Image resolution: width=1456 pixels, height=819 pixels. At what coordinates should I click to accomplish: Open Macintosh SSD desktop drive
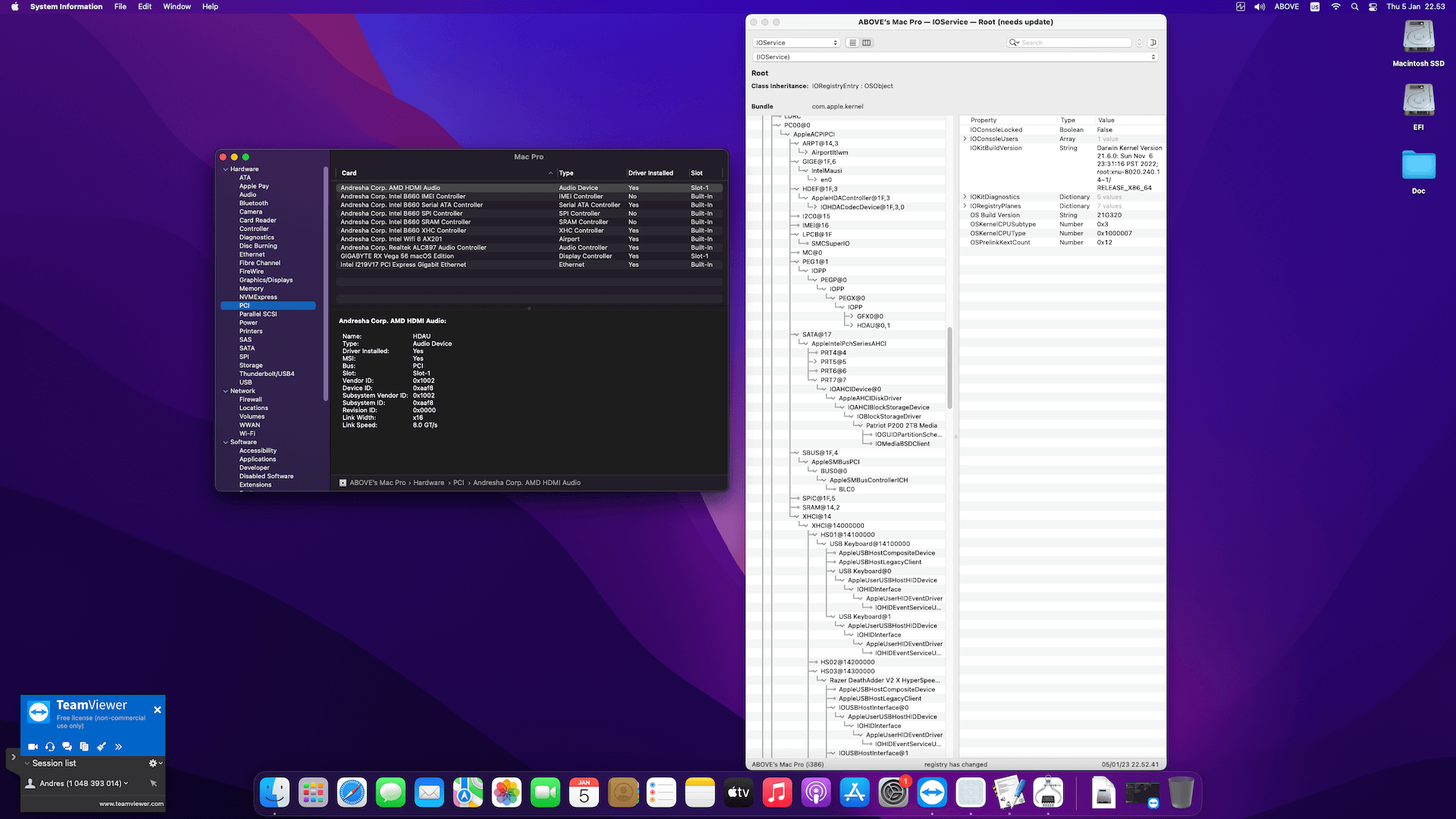(1418, 44)
